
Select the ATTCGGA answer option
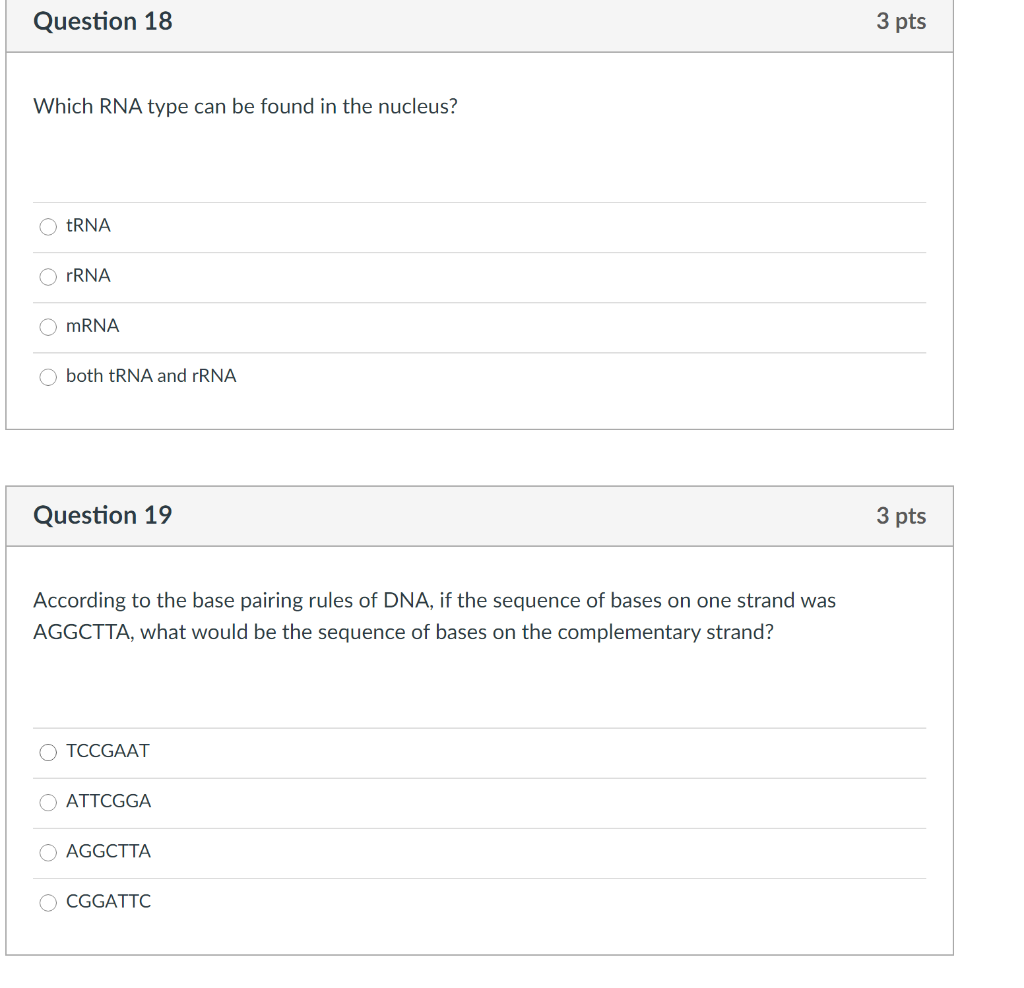pyautogui.click(x=48, y=802)
